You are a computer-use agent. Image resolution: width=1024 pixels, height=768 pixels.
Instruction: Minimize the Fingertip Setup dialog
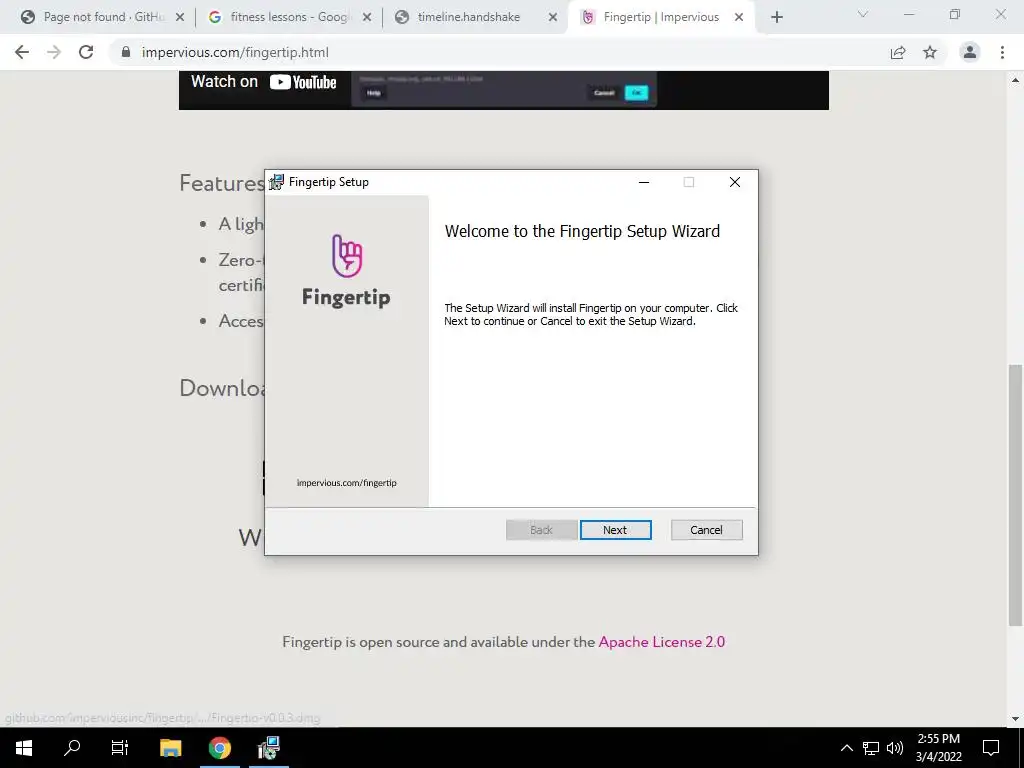point(644,182)
